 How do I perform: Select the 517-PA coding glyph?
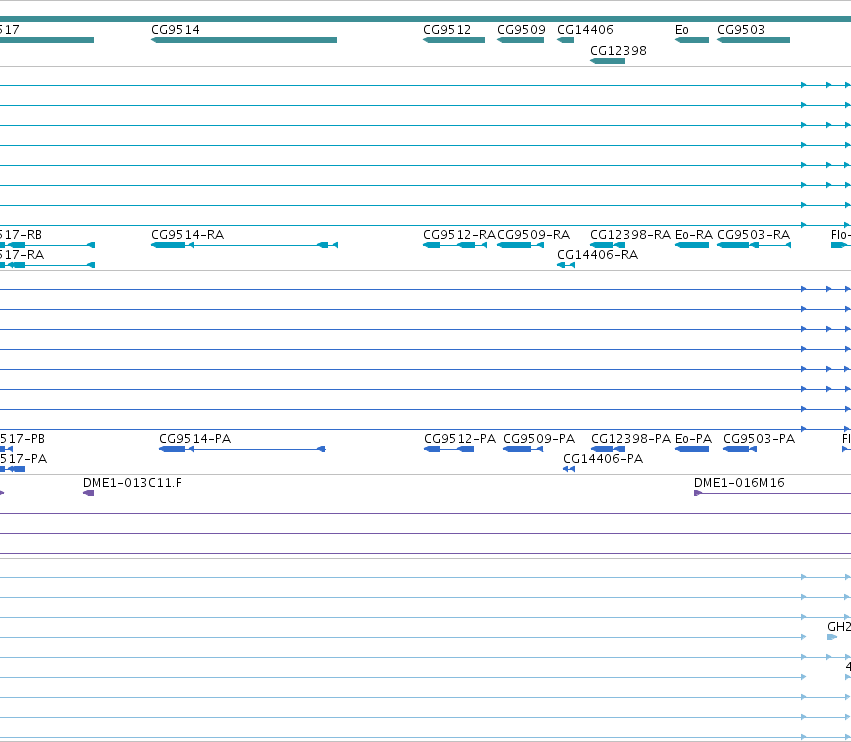[12, 470]
